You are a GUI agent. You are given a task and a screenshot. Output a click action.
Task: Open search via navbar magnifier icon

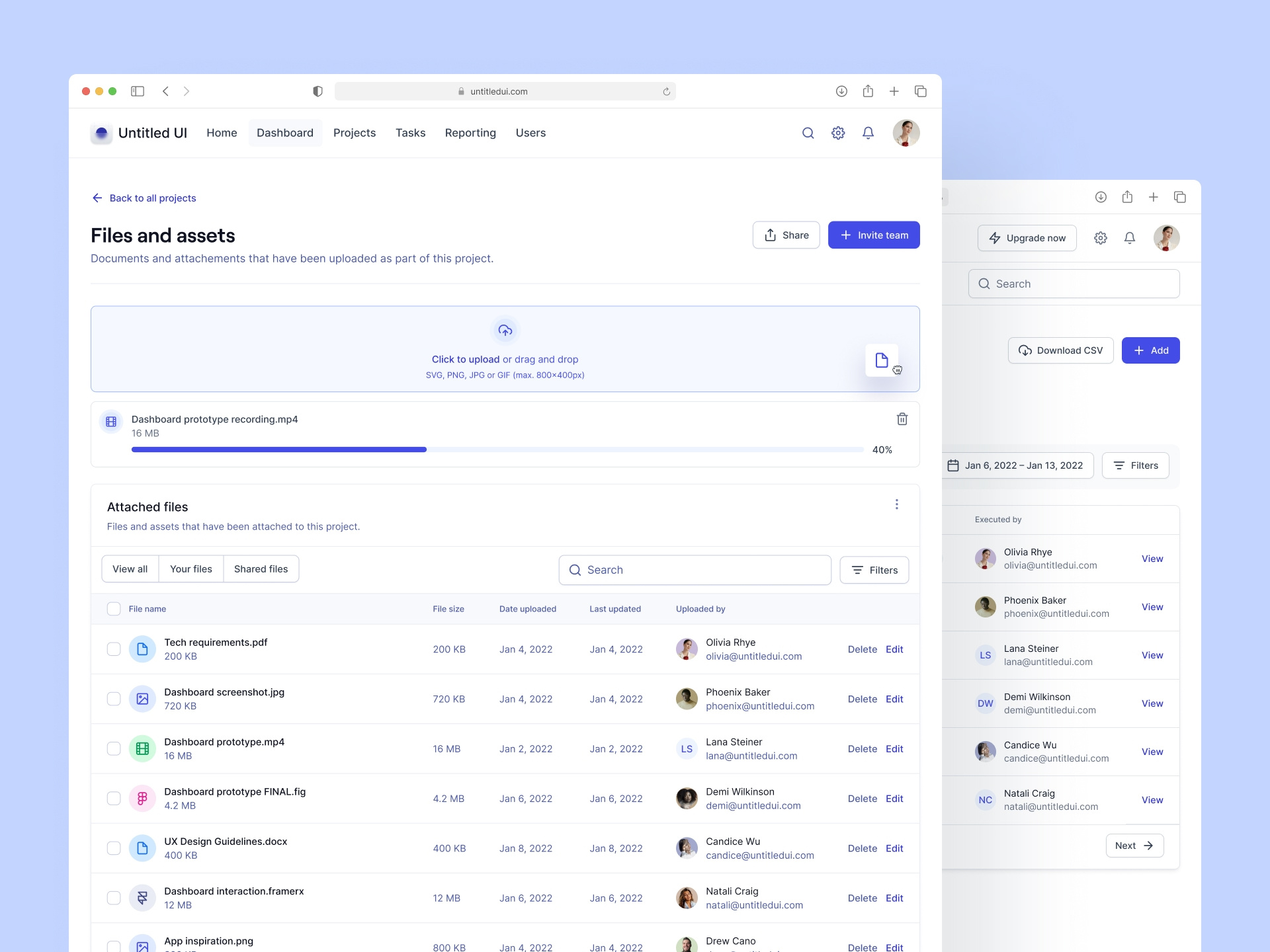(808, 133)
